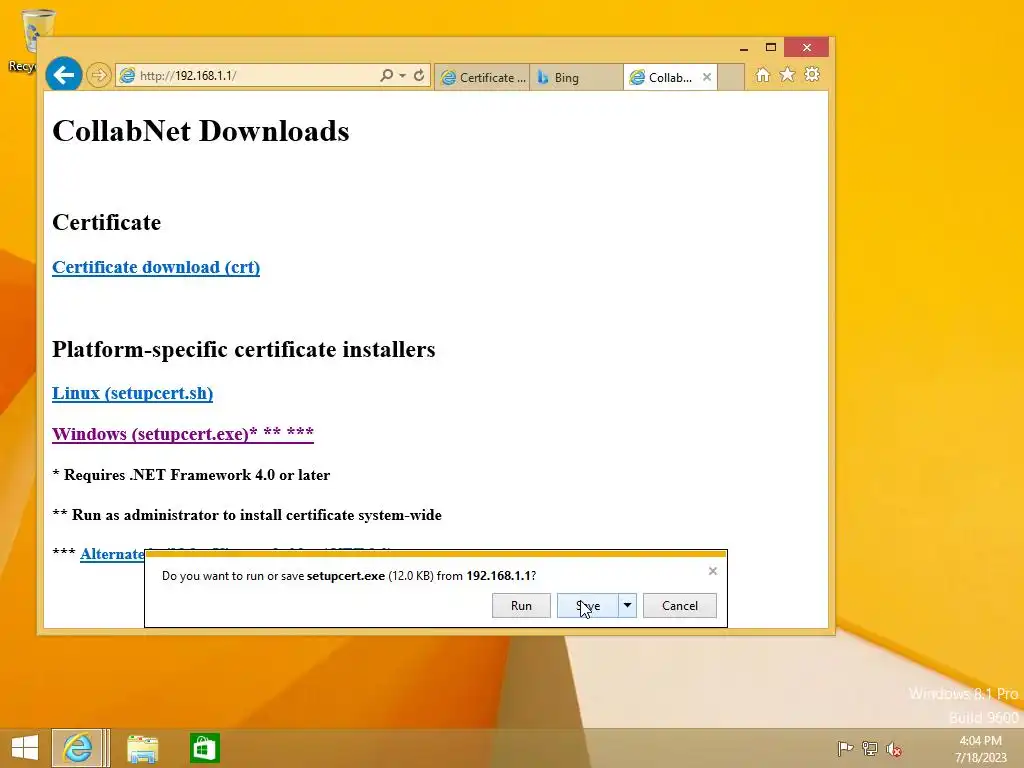Click Save in the download prompt
The height and width of the screenshot is (768, 1024).
click(588, 605)
